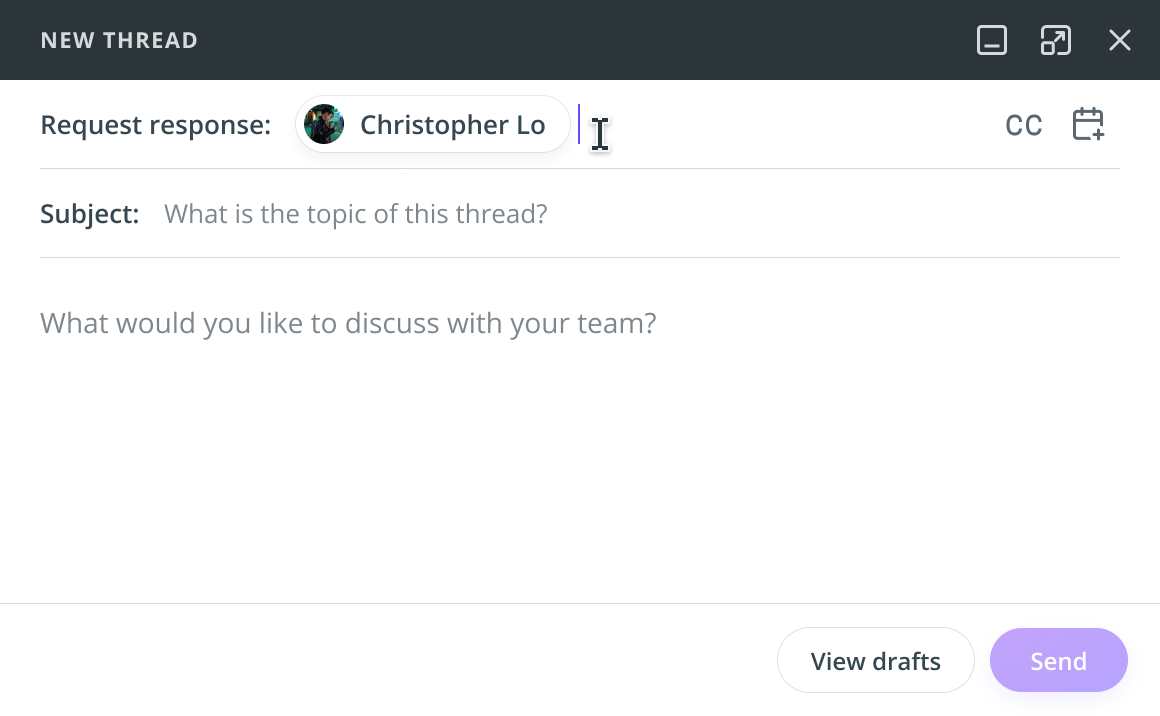The height and width of the screenshot is (716, 1160).
Task: Add CC recipients with the CC button
Action: click(x=1023, y=125)
